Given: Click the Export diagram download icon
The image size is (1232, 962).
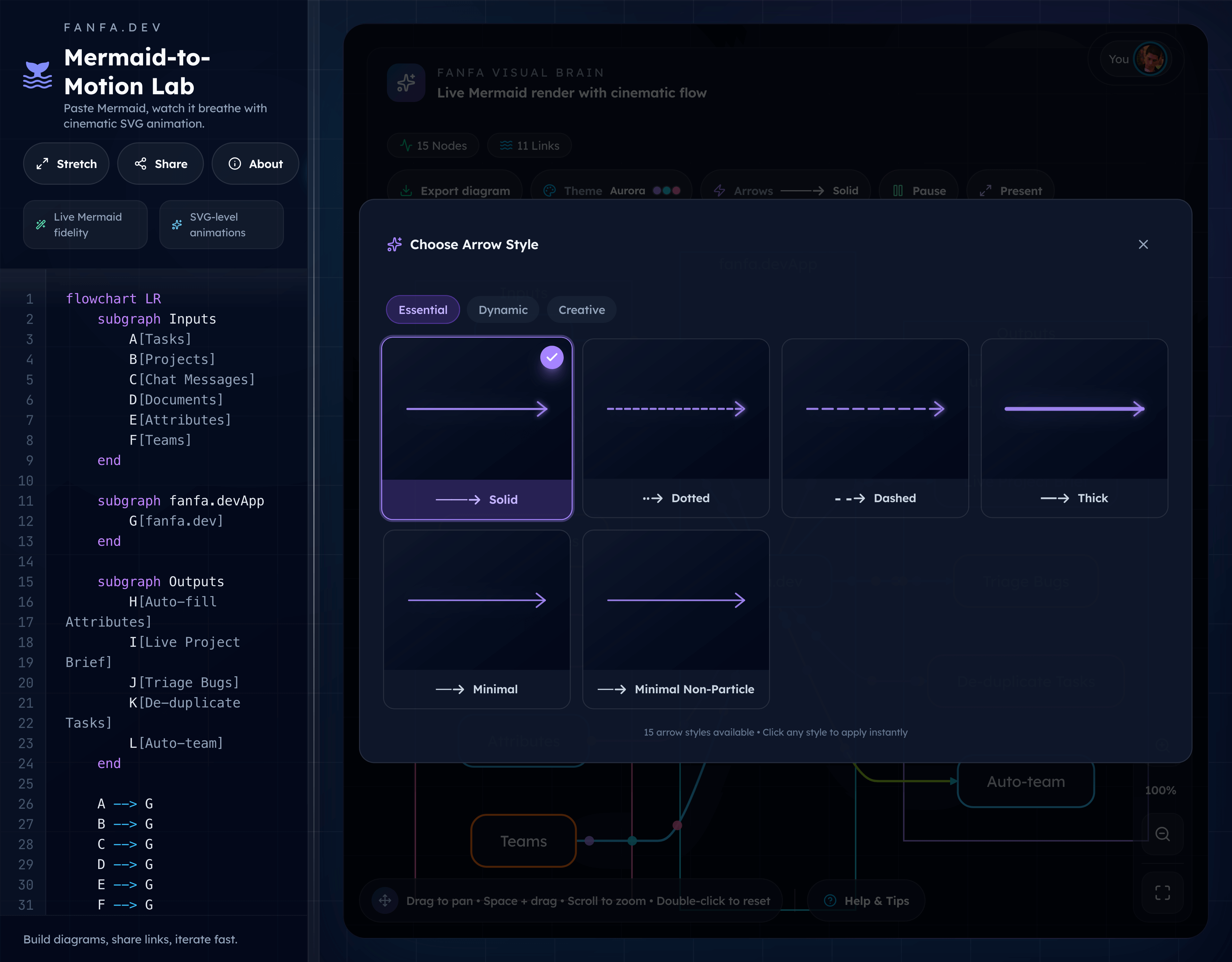Looking at the screenshot, I should pos(406,190).
